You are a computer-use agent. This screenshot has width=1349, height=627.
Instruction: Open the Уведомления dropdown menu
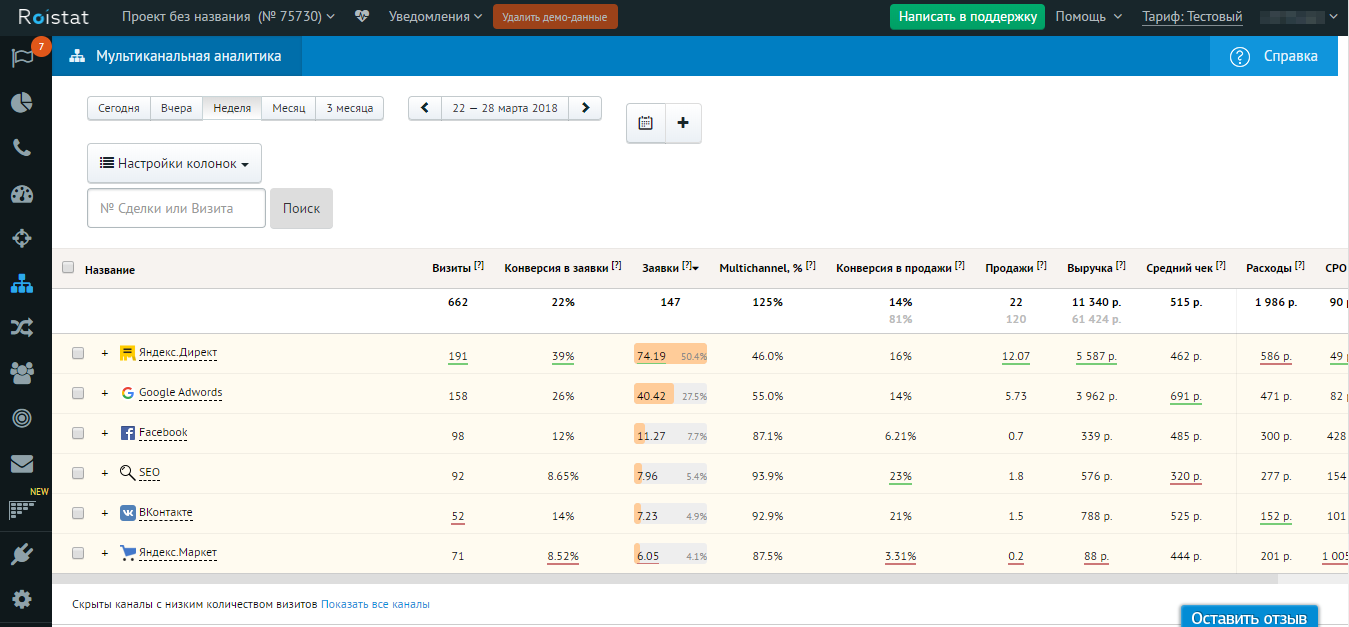[x=435, y=17]
